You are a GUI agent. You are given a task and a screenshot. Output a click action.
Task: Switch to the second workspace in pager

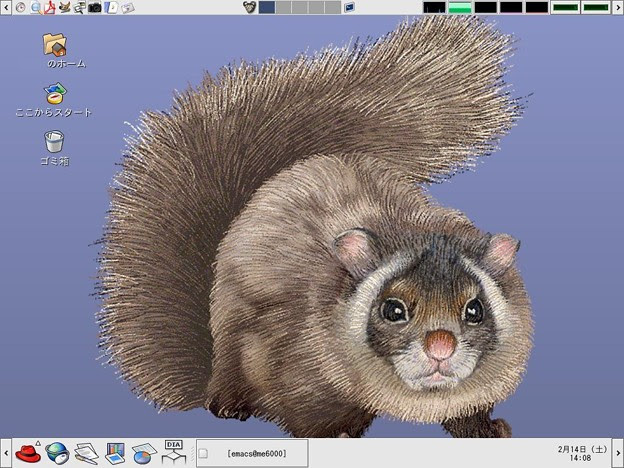coord(283,7)
